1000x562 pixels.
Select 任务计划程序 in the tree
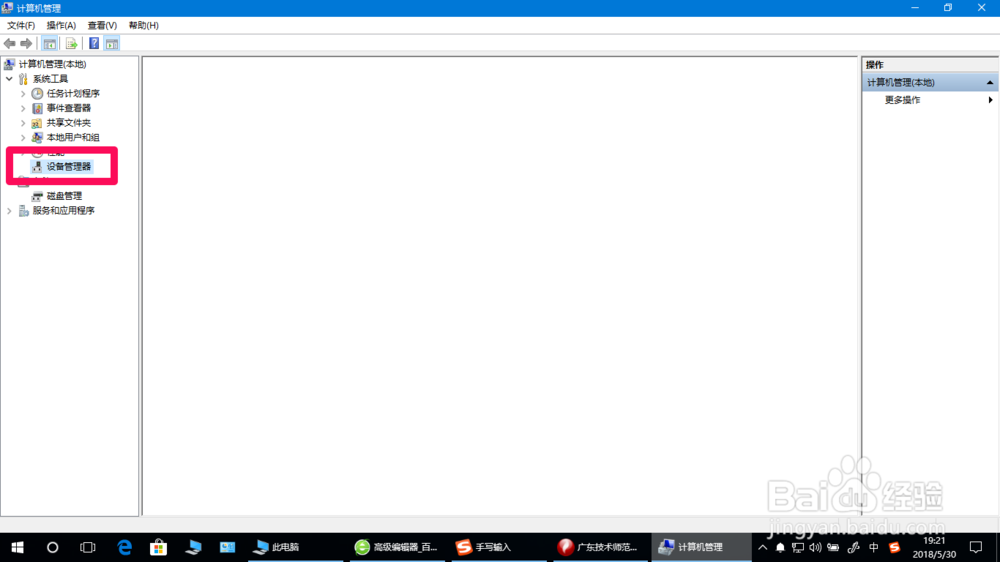[73, 93]
